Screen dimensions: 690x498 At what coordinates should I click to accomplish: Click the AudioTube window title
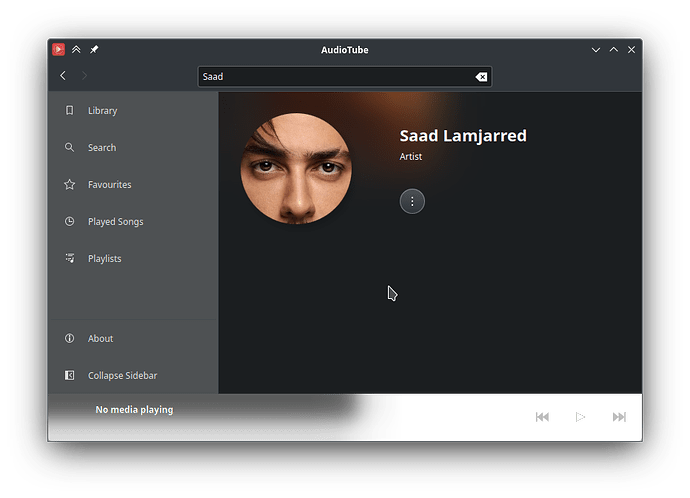(345, 50)
